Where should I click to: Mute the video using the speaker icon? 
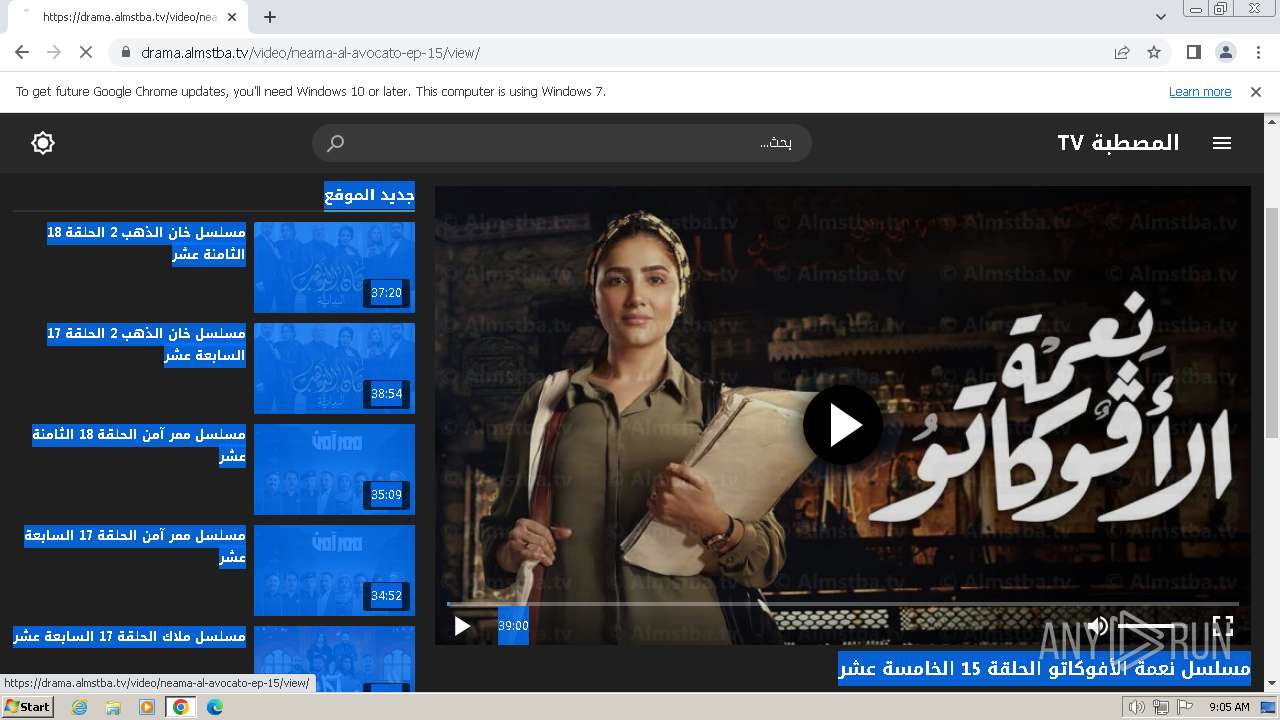tap(1098, 626)
